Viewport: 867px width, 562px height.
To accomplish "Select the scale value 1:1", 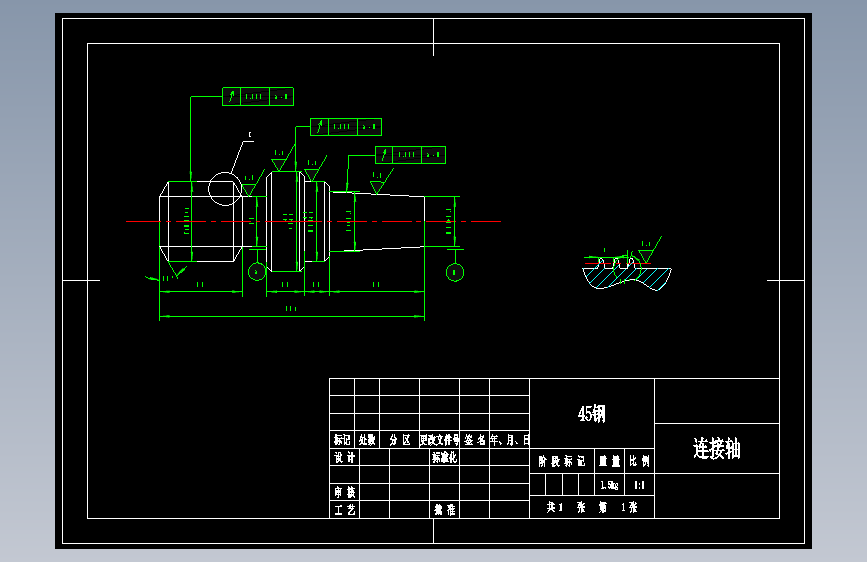I will tap(639, 485).
